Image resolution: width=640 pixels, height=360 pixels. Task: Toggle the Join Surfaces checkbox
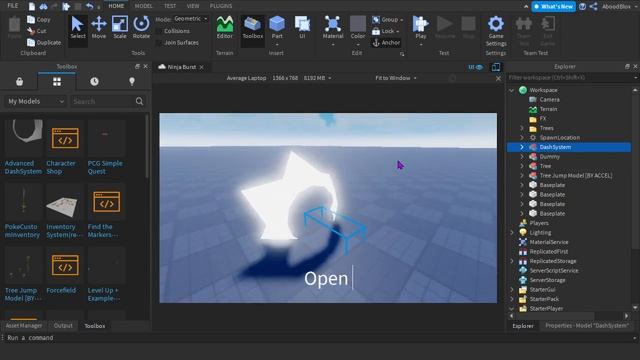pyautogui.click(x=159, y=42)
